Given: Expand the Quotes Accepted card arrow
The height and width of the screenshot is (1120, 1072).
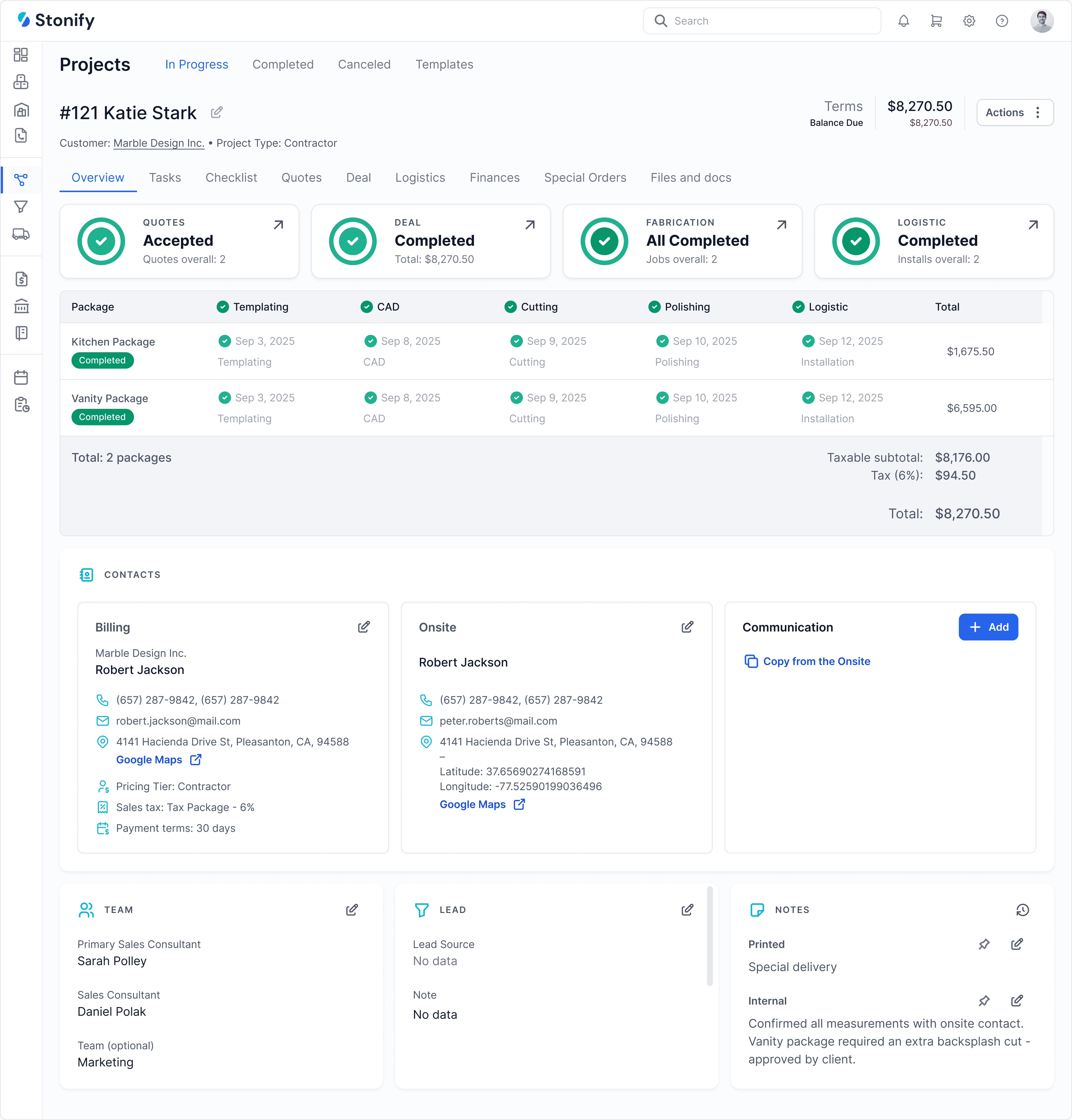Looking at the screenshot, I should (278, 225).
